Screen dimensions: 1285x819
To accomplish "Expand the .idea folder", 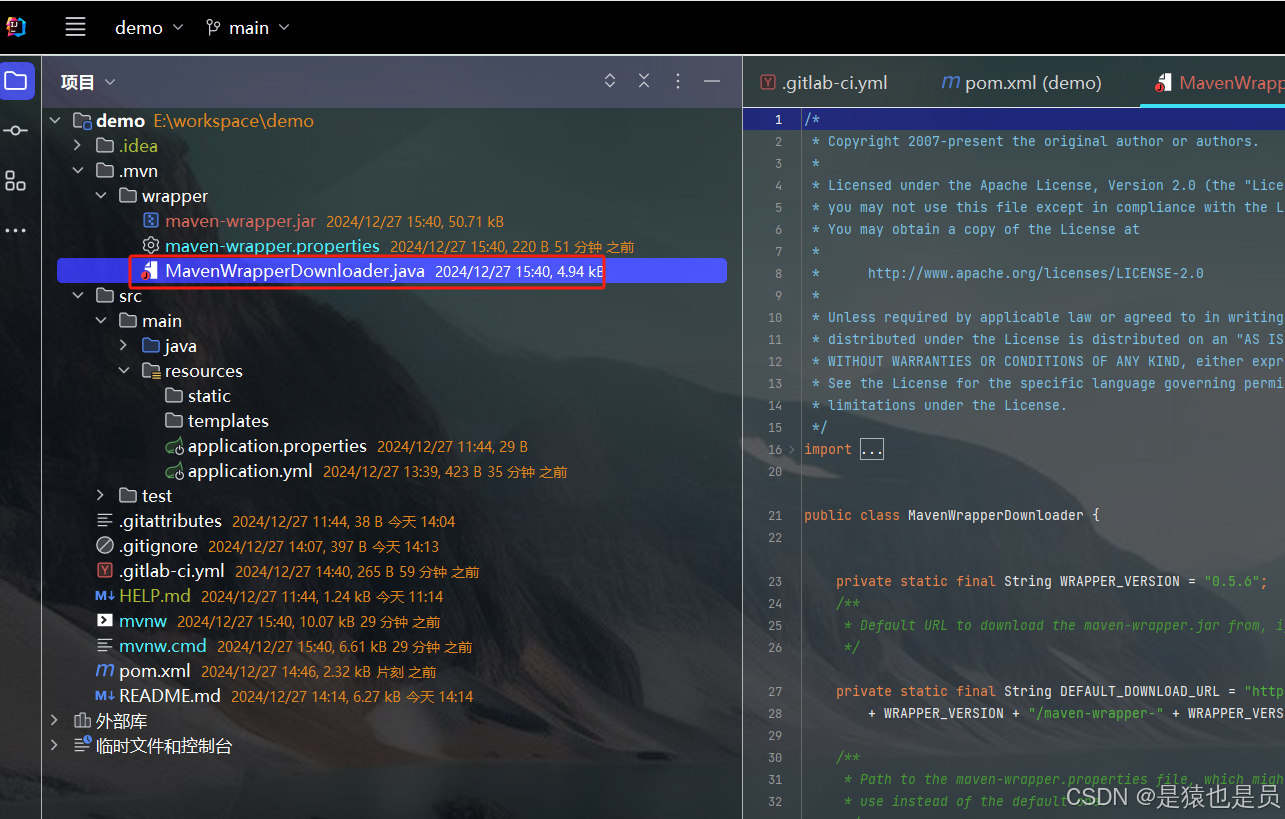I will point(77,146).
